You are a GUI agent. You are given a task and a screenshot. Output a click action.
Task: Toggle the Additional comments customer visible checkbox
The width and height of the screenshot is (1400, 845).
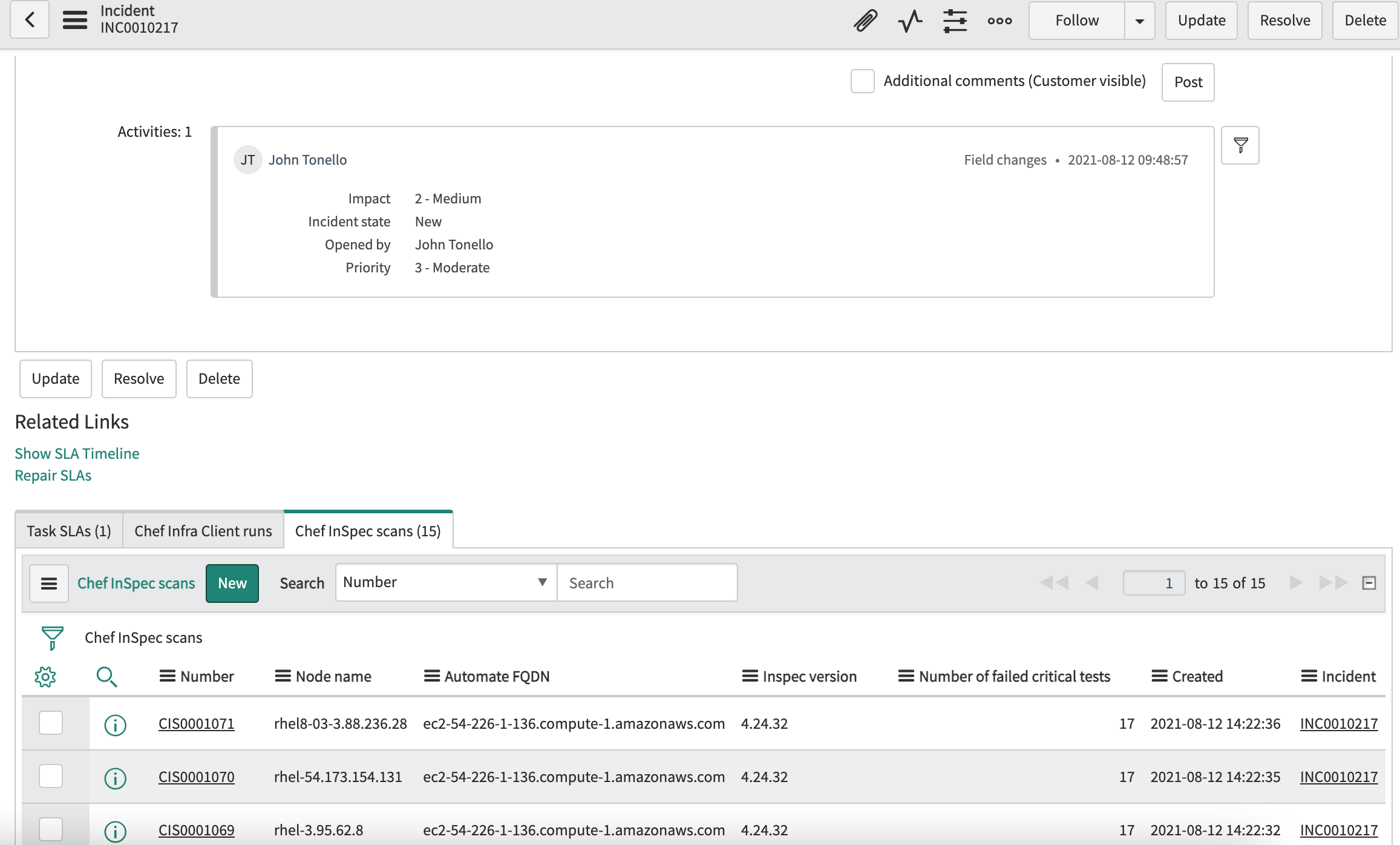pyautogui.click(x=862, y=82)
